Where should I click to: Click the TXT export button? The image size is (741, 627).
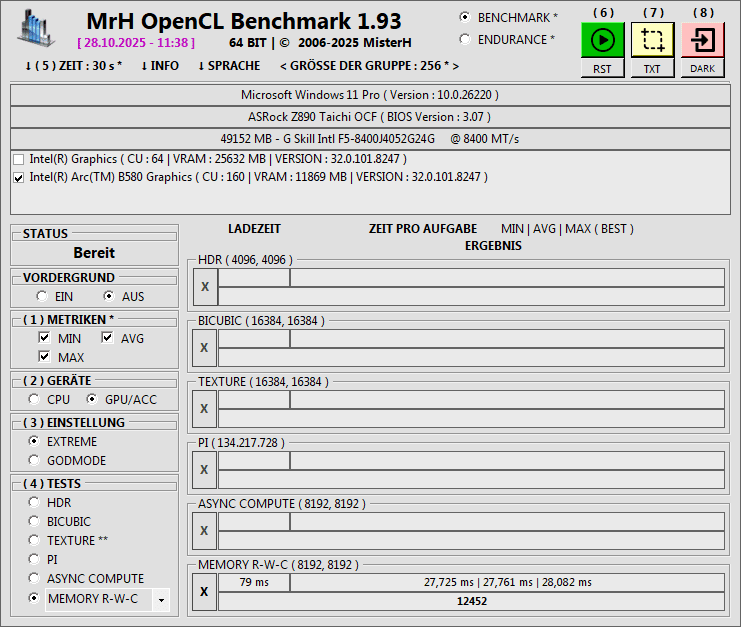[x=653, y=69]
